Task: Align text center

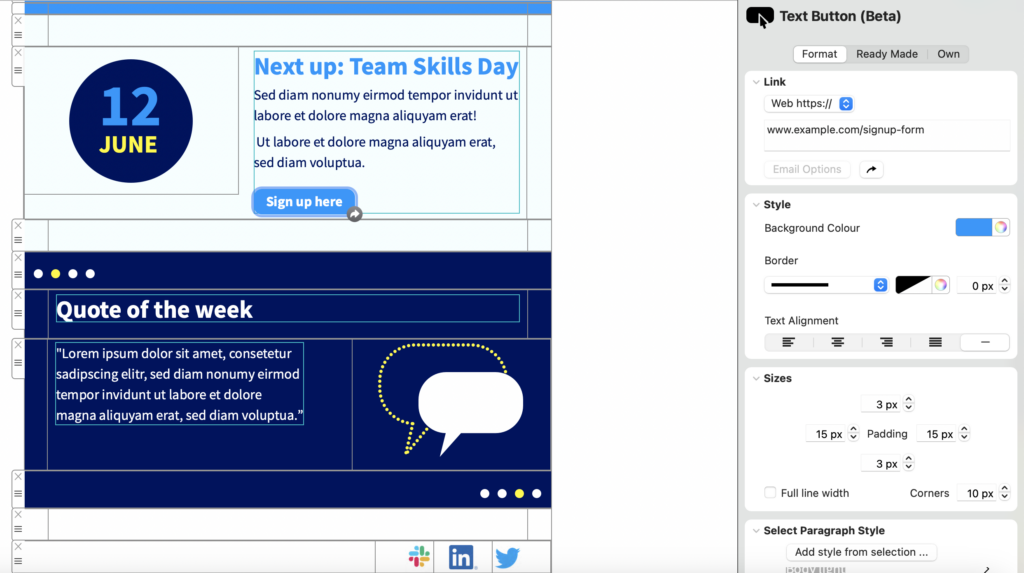Action: (x=837, y=342)
